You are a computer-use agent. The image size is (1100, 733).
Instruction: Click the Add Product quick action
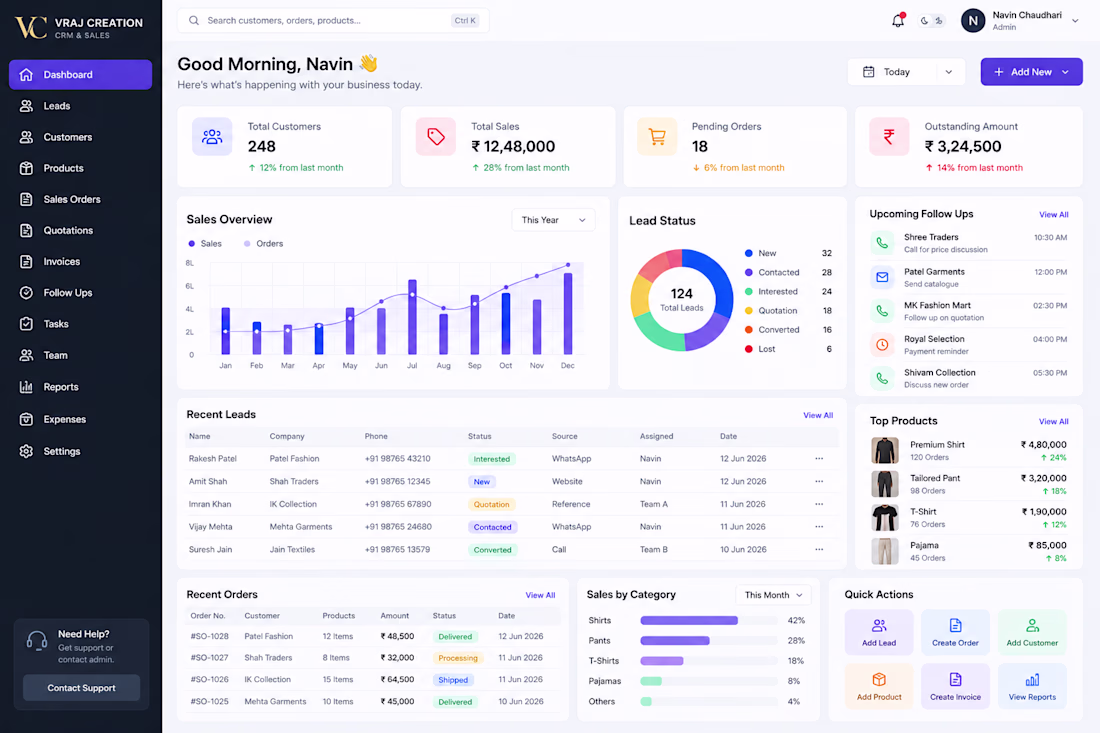click(x=879, y=686)
